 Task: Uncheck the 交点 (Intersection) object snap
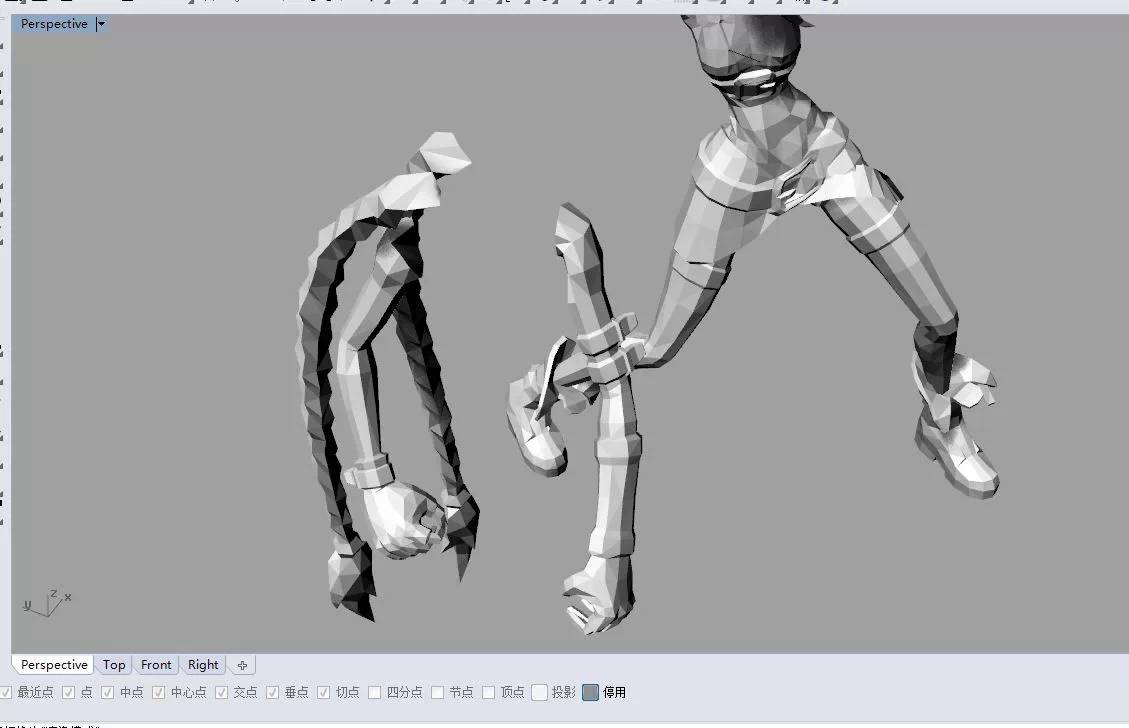pos(221,691)
